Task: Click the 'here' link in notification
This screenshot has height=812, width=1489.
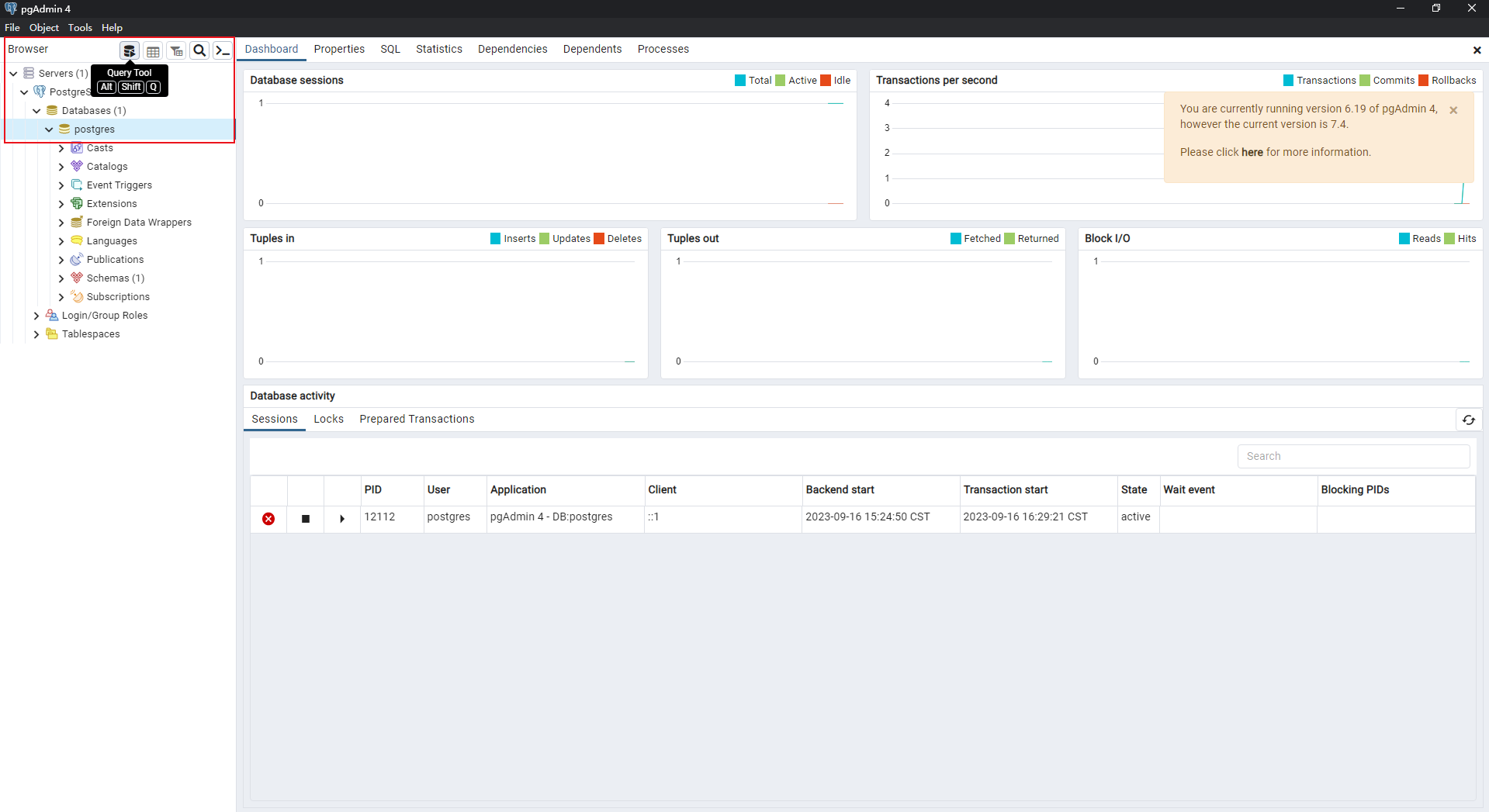Action: 1252,152
